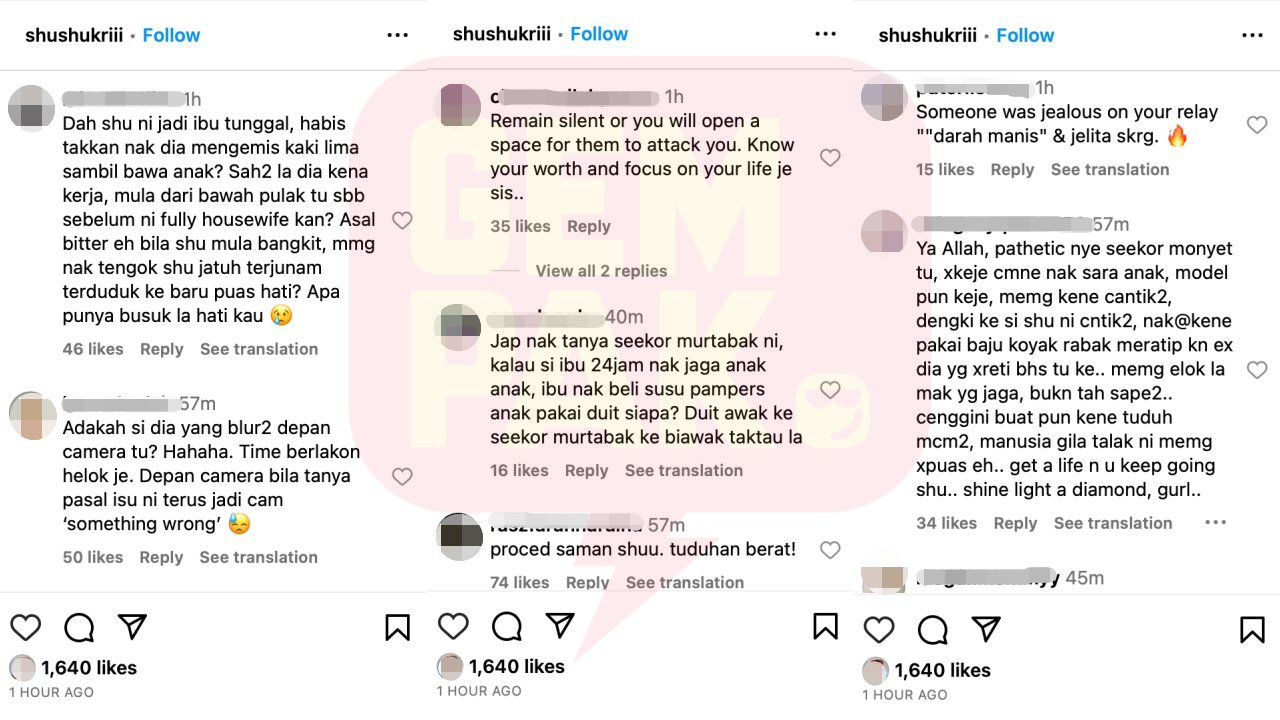See translation of the 46 likes comment

coord(259,349)
